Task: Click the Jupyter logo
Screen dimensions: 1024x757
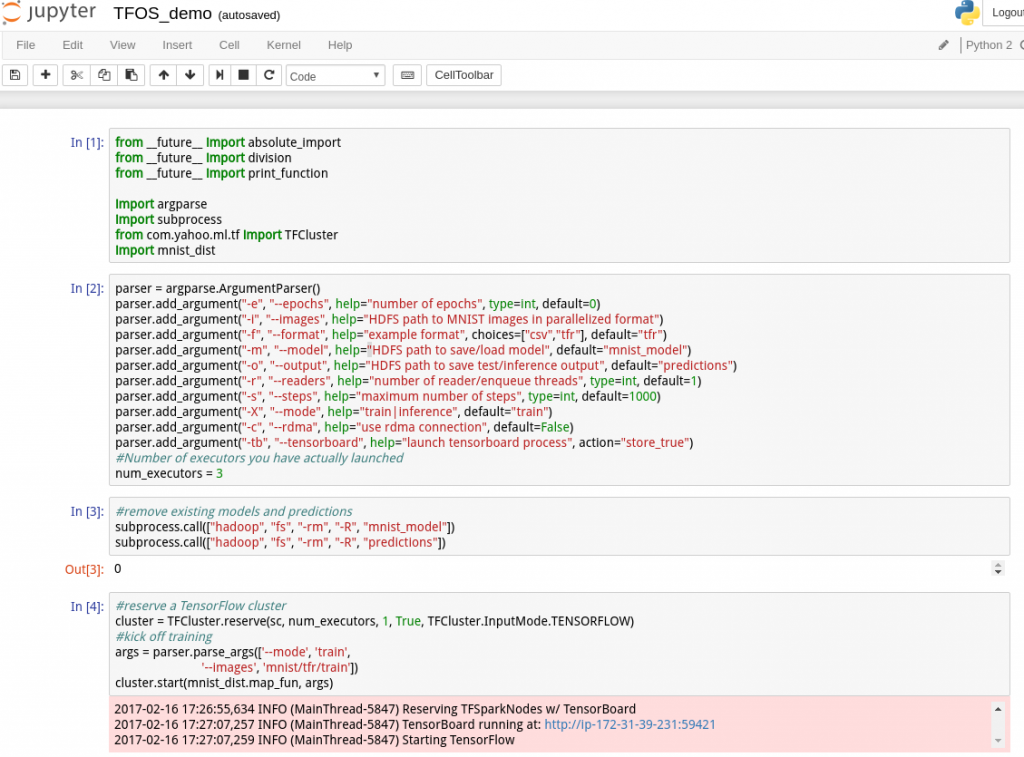Action: (x=49, y=13)
